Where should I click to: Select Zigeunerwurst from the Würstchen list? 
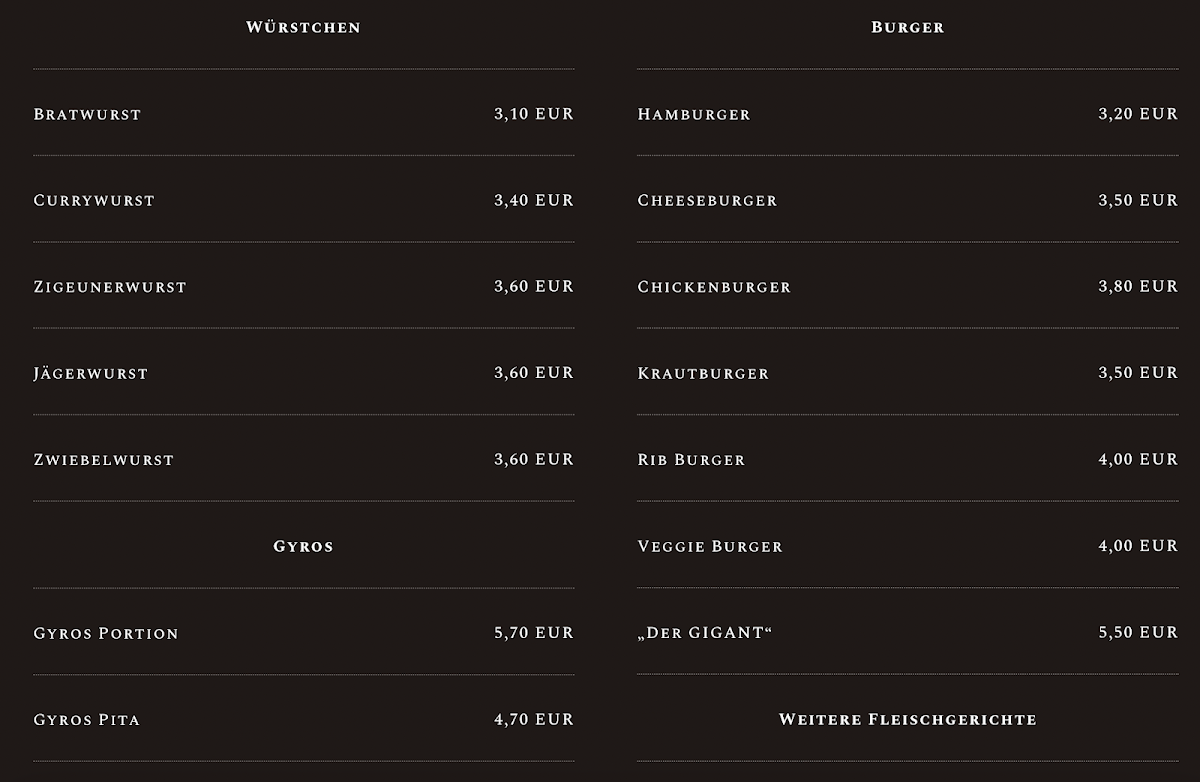click(x=110, y=287)
